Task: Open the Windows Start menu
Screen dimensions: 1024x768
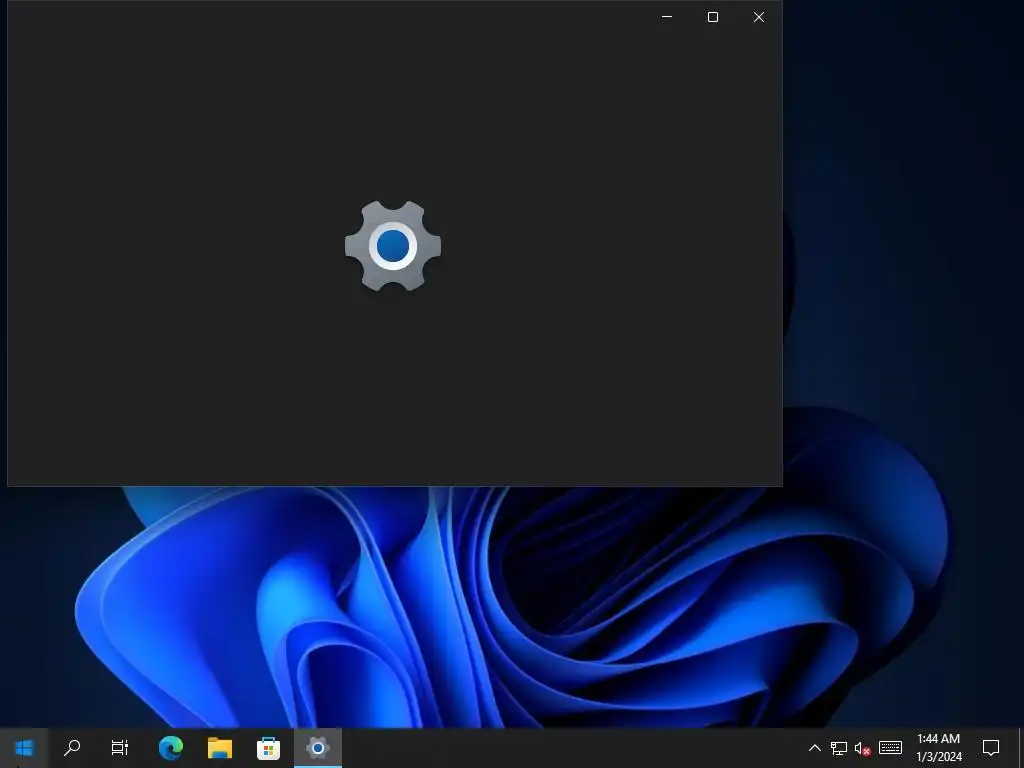Action: coord(24,748)
